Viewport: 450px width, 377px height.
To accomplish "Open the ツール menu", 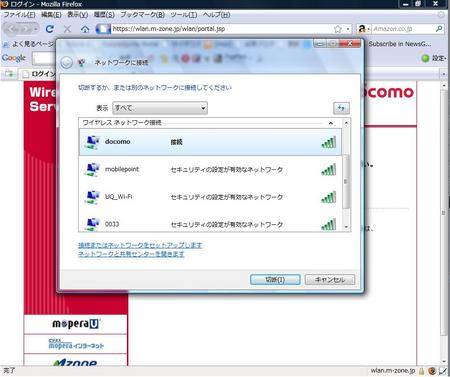I will click(184, 15).
